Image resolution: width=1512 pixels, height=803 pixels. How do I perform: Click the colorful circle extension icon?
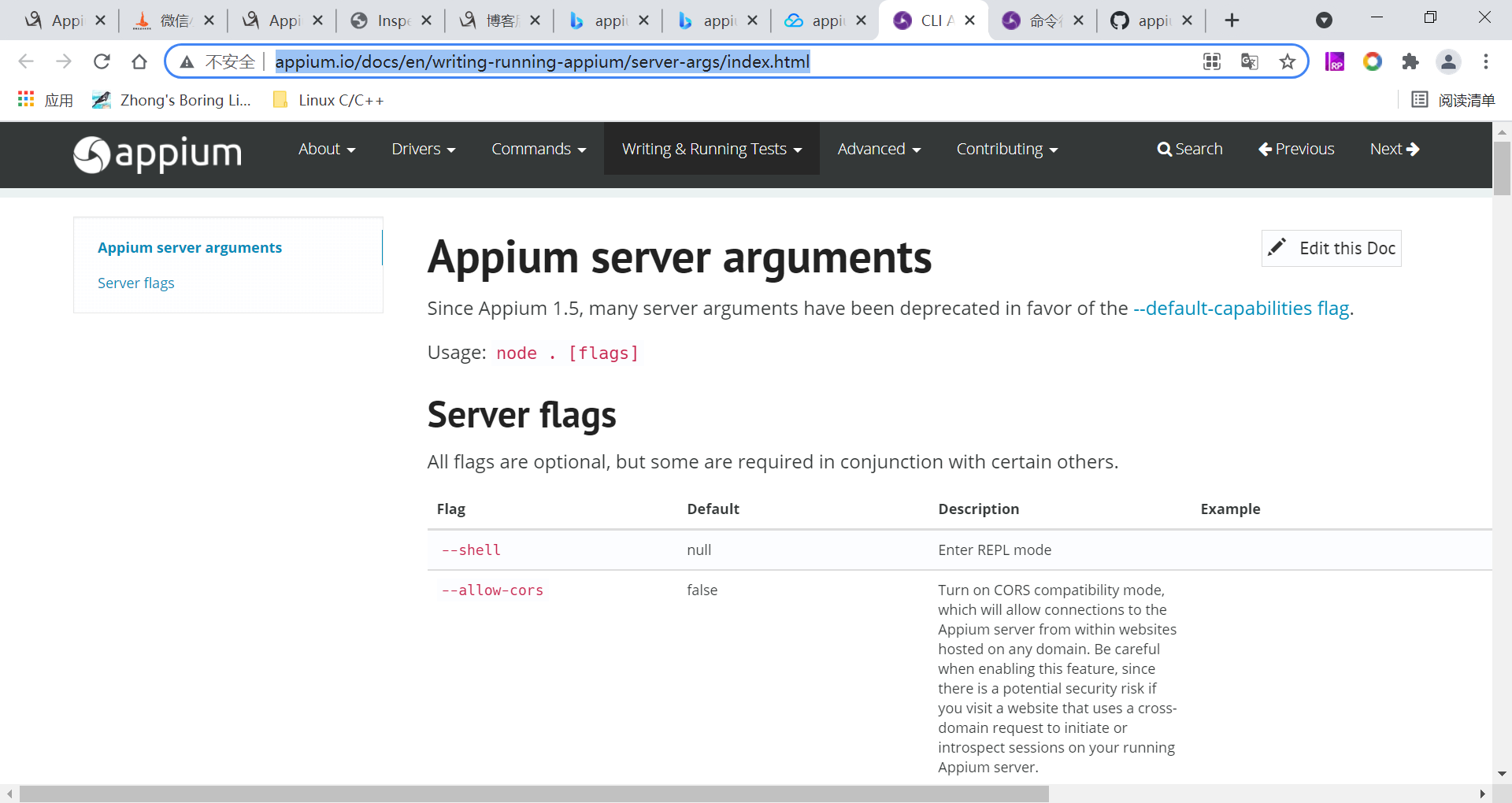(x=1373, y=61)
